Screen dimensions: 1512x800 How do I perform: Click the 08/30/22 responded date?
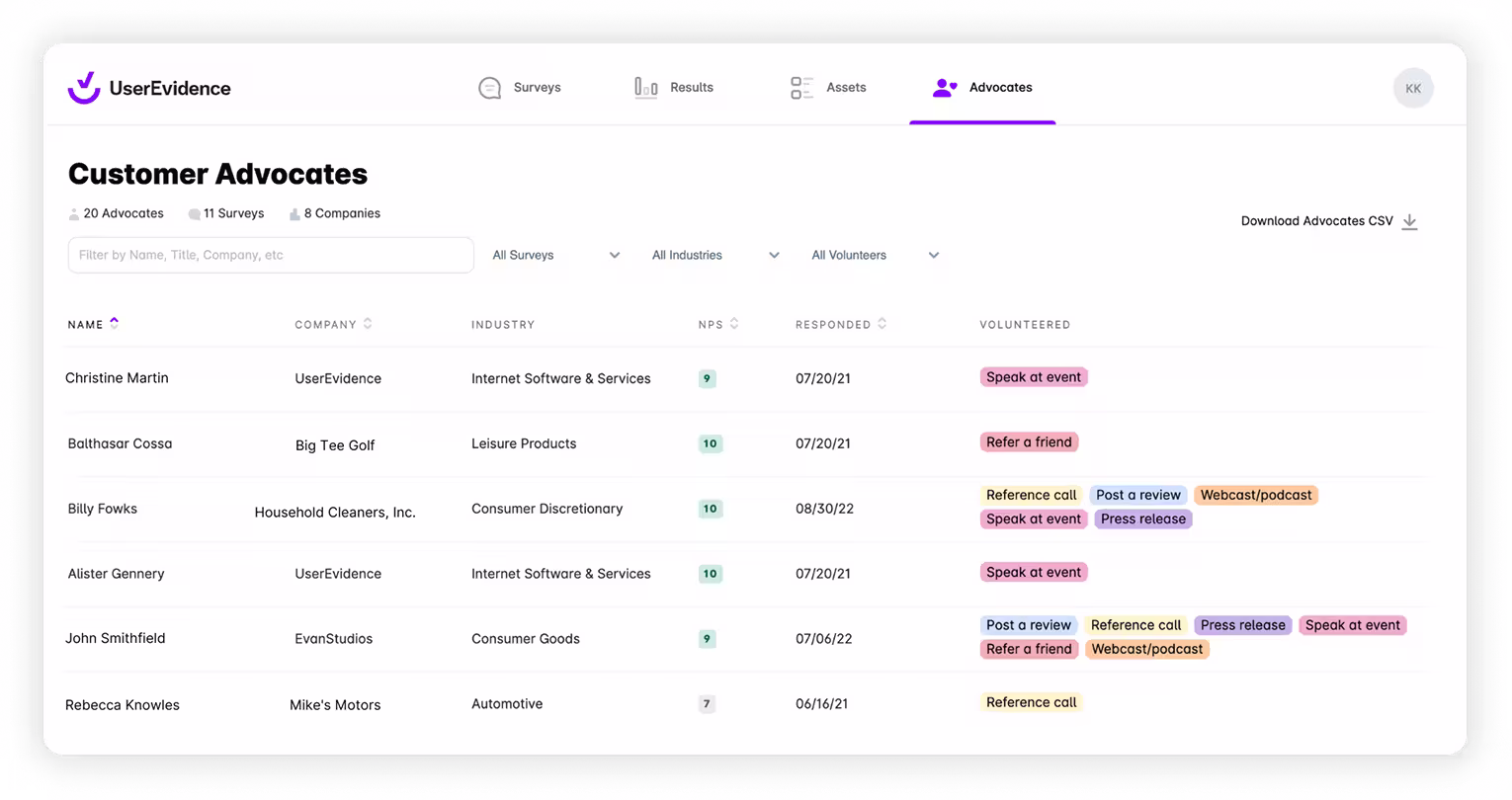coord(824,509)
